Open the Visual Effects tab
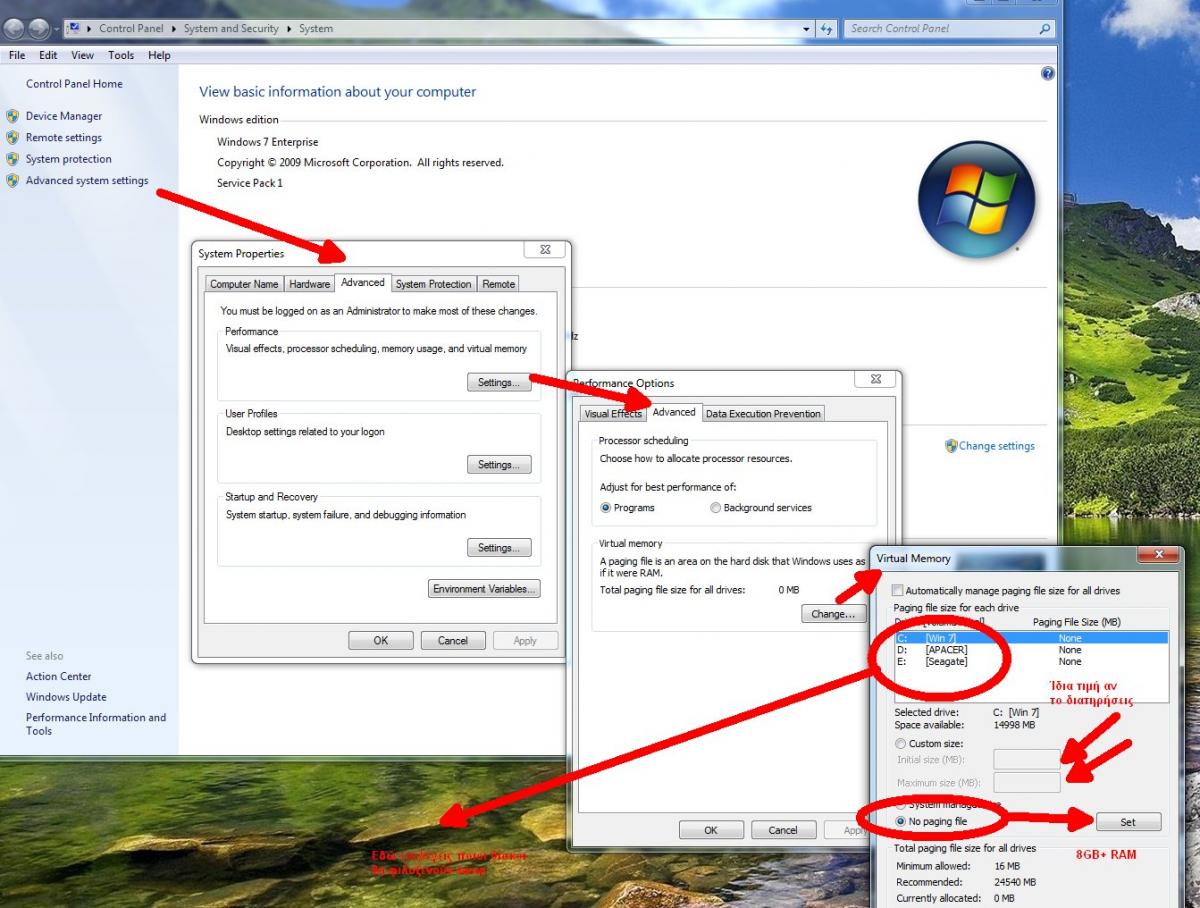 (x=613, y=413)
